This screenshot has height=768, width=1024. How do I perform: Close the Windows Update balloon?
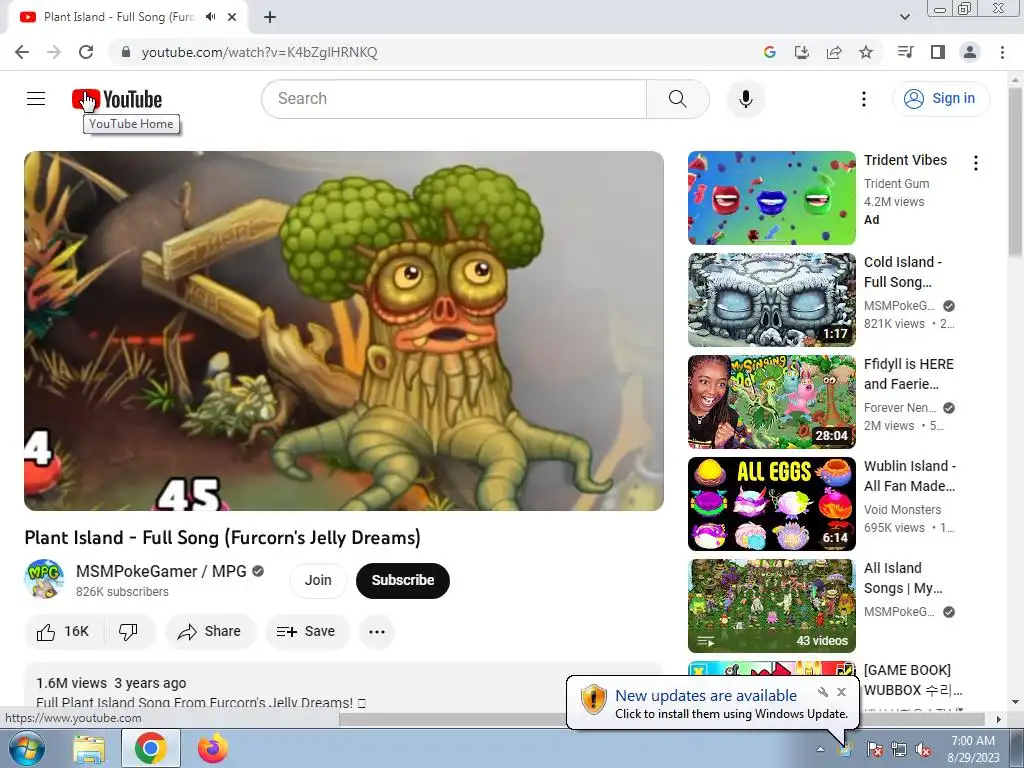click(x=841, y=692)
